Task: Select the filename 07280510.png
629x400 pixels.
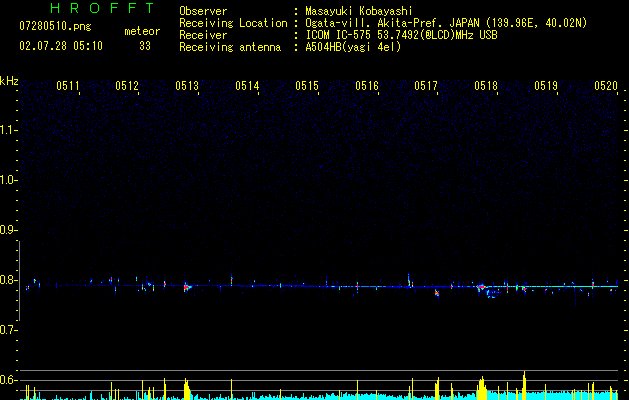Action: tap(55, 27)
